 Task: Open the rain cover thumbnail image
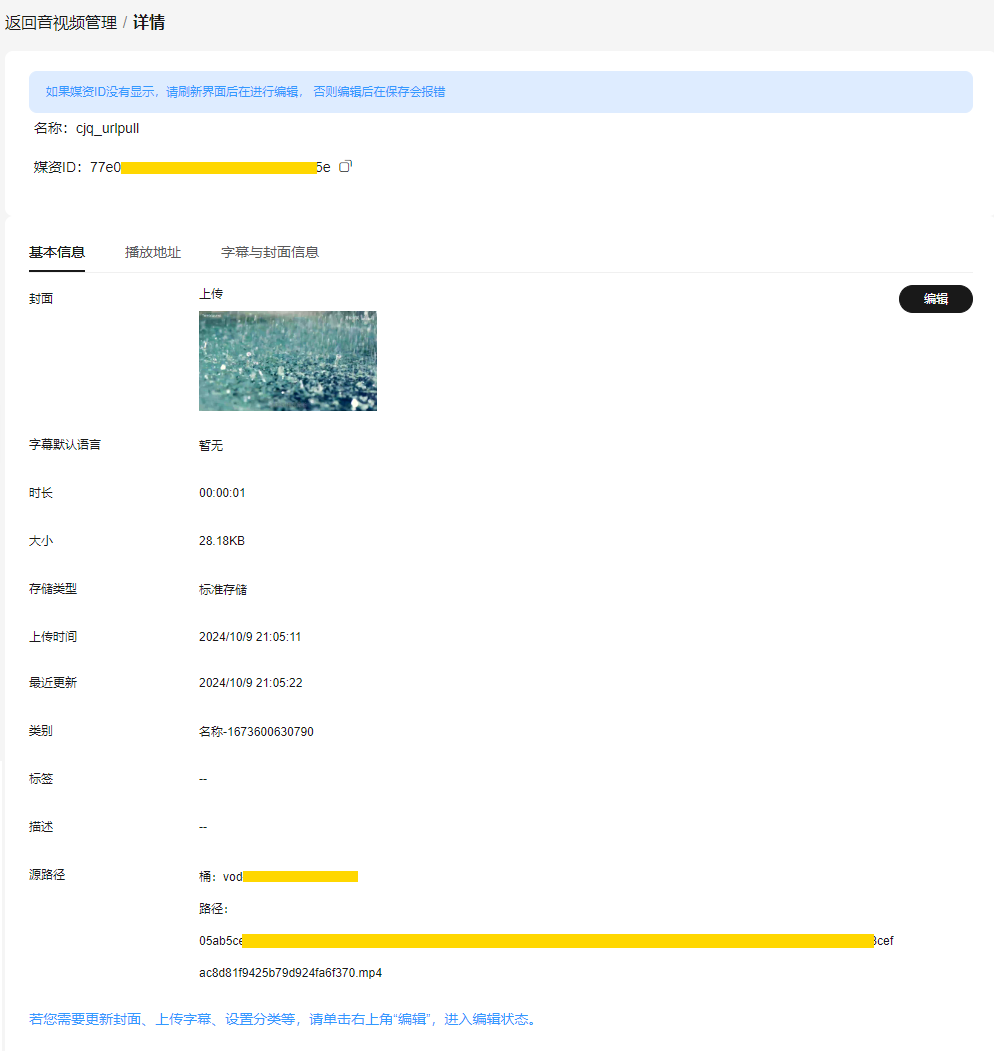288,361
